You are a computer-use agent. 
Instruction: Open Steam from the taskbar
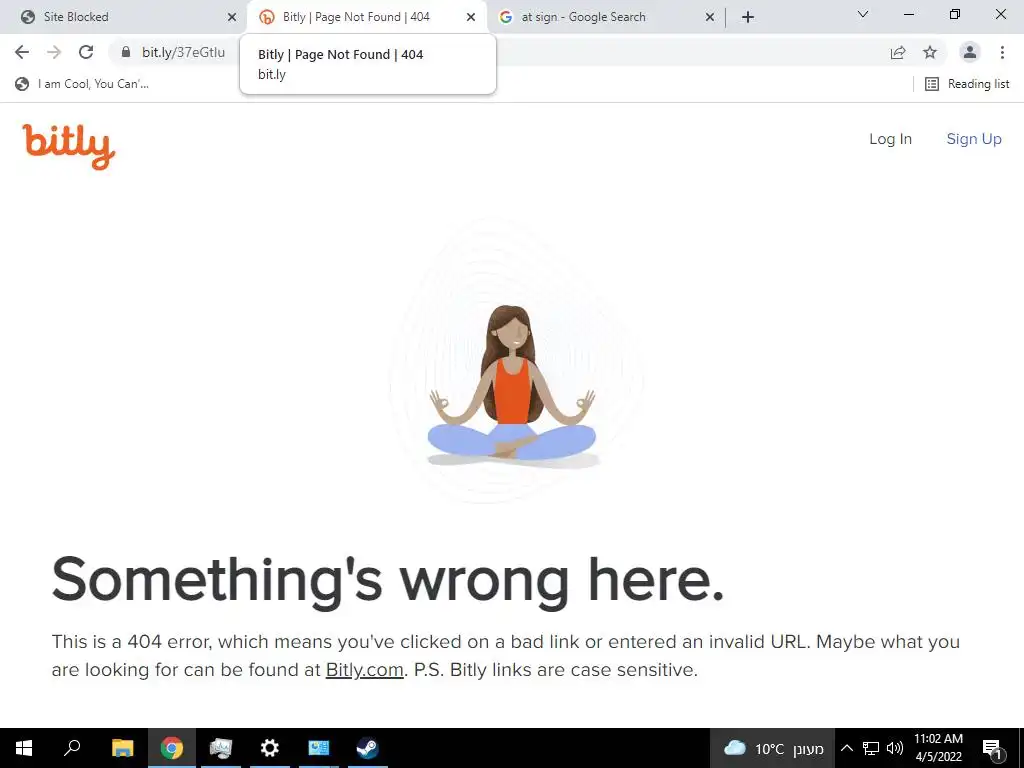click(x=368, y=748)
